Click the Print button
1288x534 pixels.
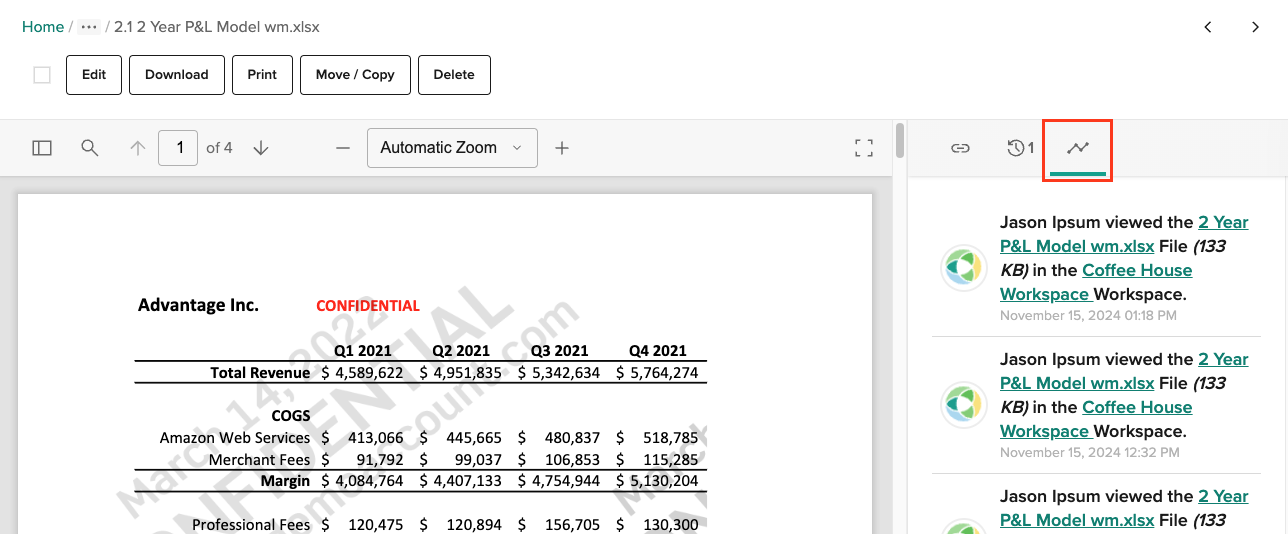click(262, 75)
